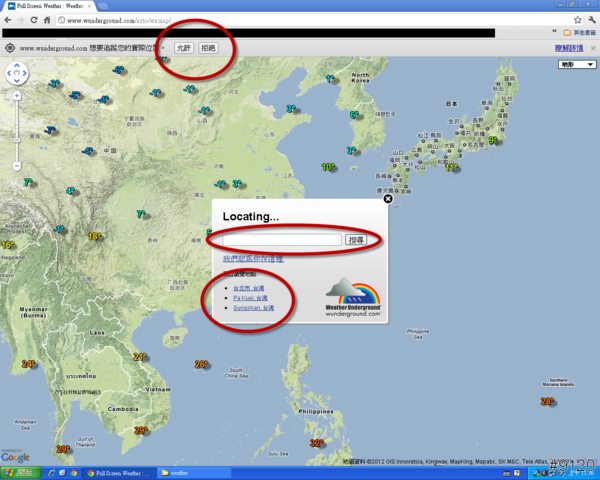The width and height of the screenshot is (600, 480).
Task: Open the 地形 map type dropdown
Action: pos(577,64)
